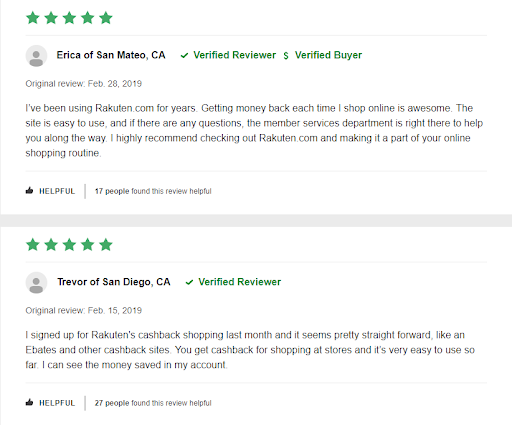Click fifth star in Erica's rating
This screenshot has width=512, height=425.
[x=106, y=18]
